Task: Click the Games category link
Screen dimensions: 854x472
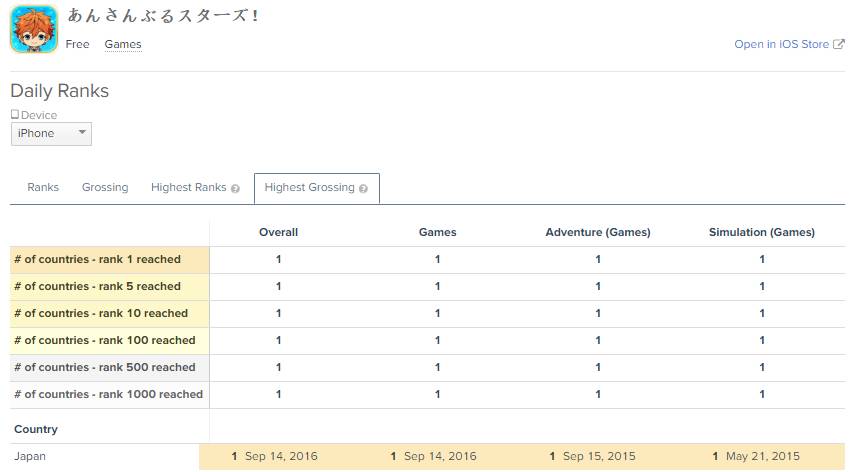Action: click(123, 44)
